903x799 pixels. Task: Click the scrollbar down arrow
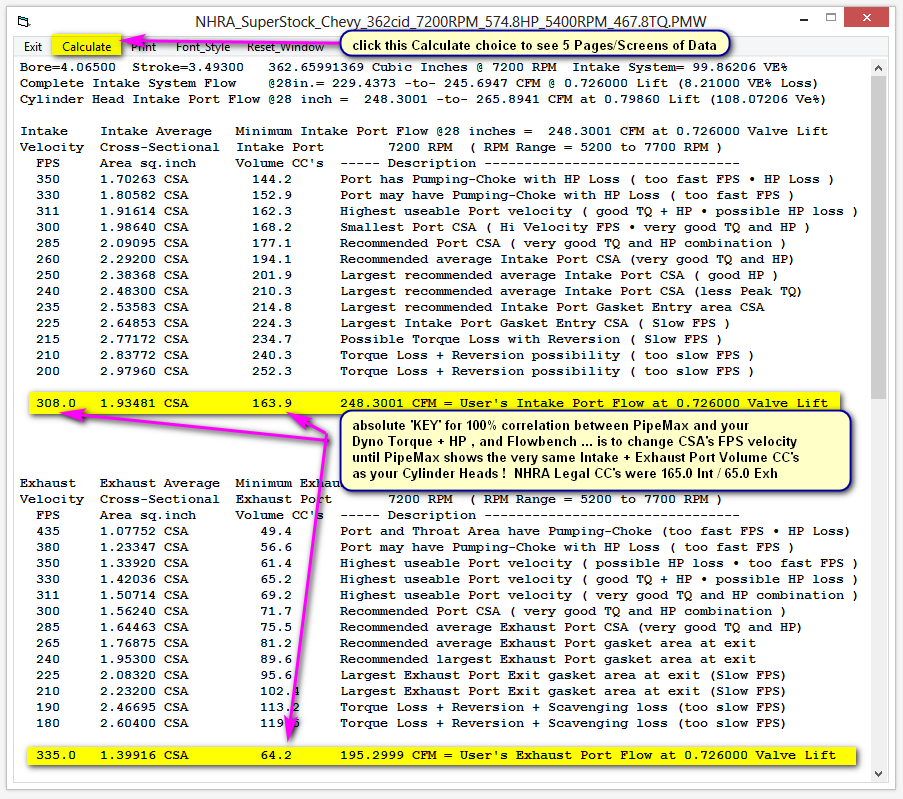point(878,774)
